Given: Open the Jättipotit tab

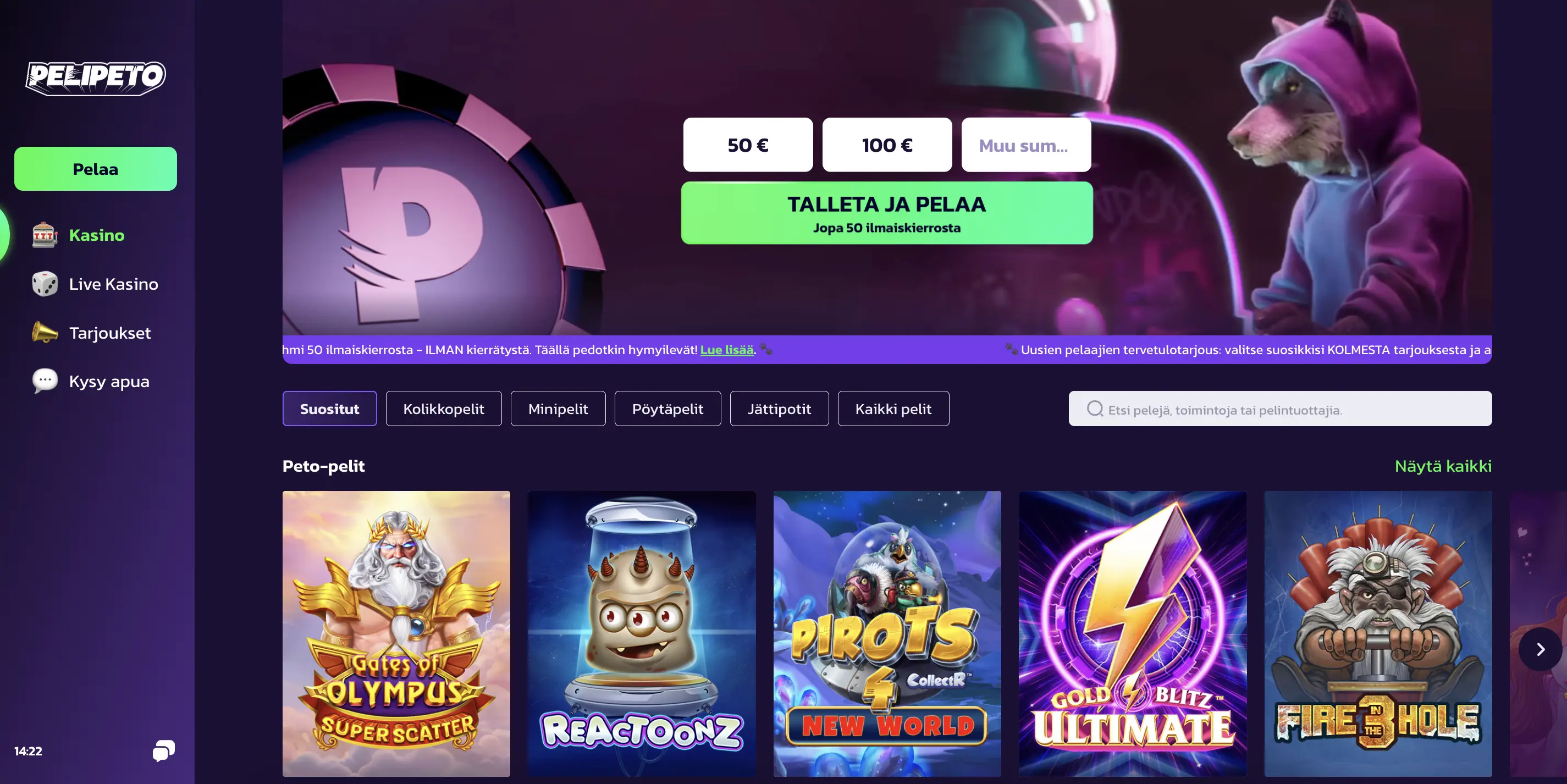Looking at the screenshot, I should pos(779,408).
